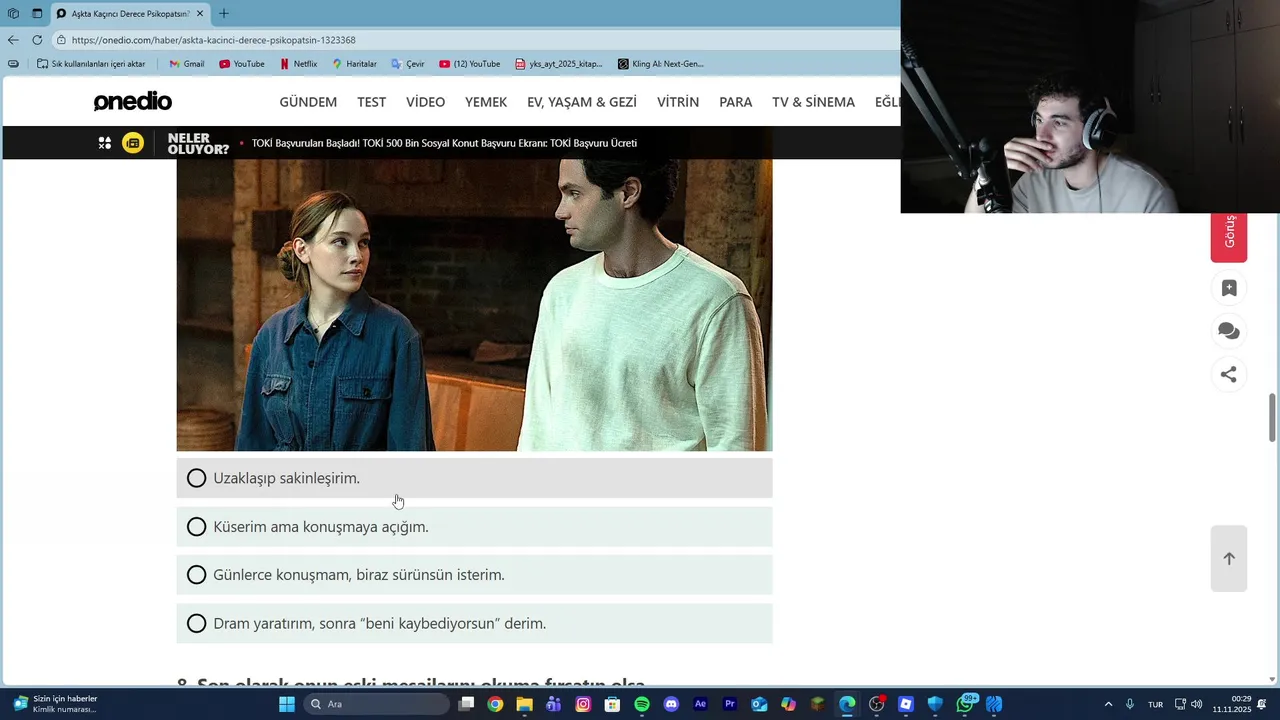The width and height of the screenshot is (1280, 720).
Task: Open OBS Studio from the taskbar
Action: (x=877, y=704)
